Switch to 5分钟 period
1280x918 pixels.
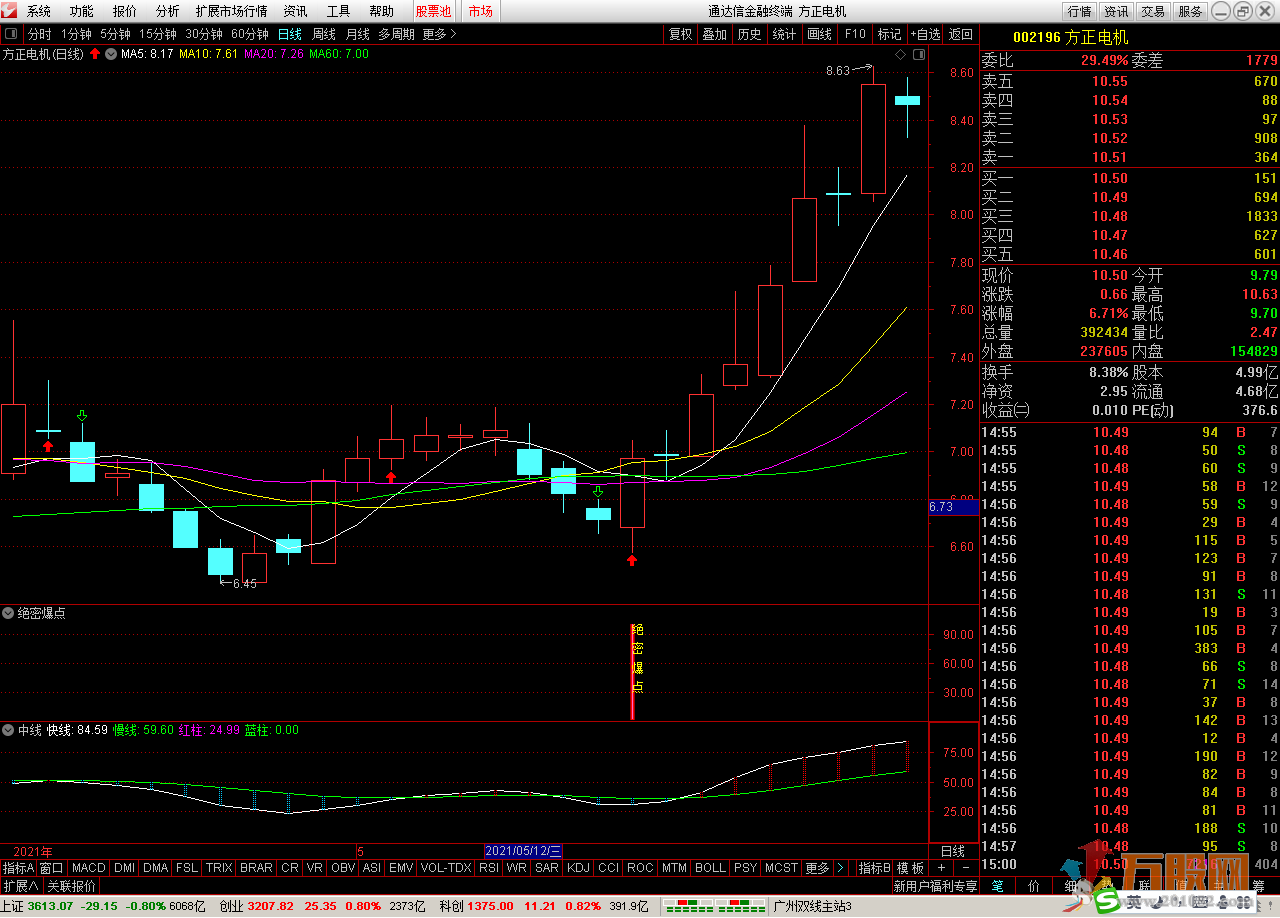(x=116, y=34)
